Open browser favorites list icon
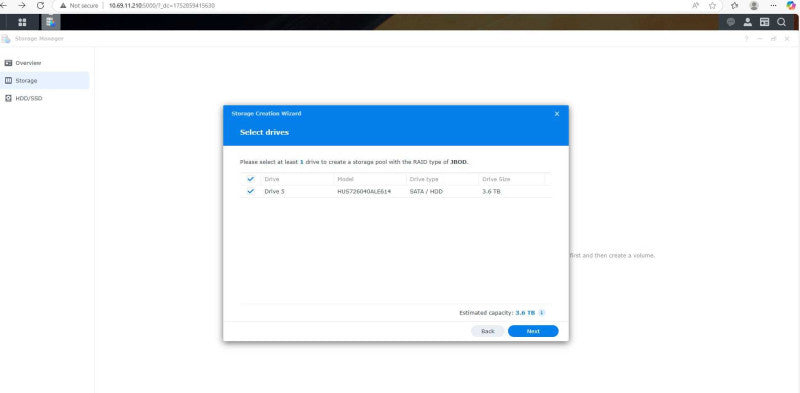 (734, 6)
